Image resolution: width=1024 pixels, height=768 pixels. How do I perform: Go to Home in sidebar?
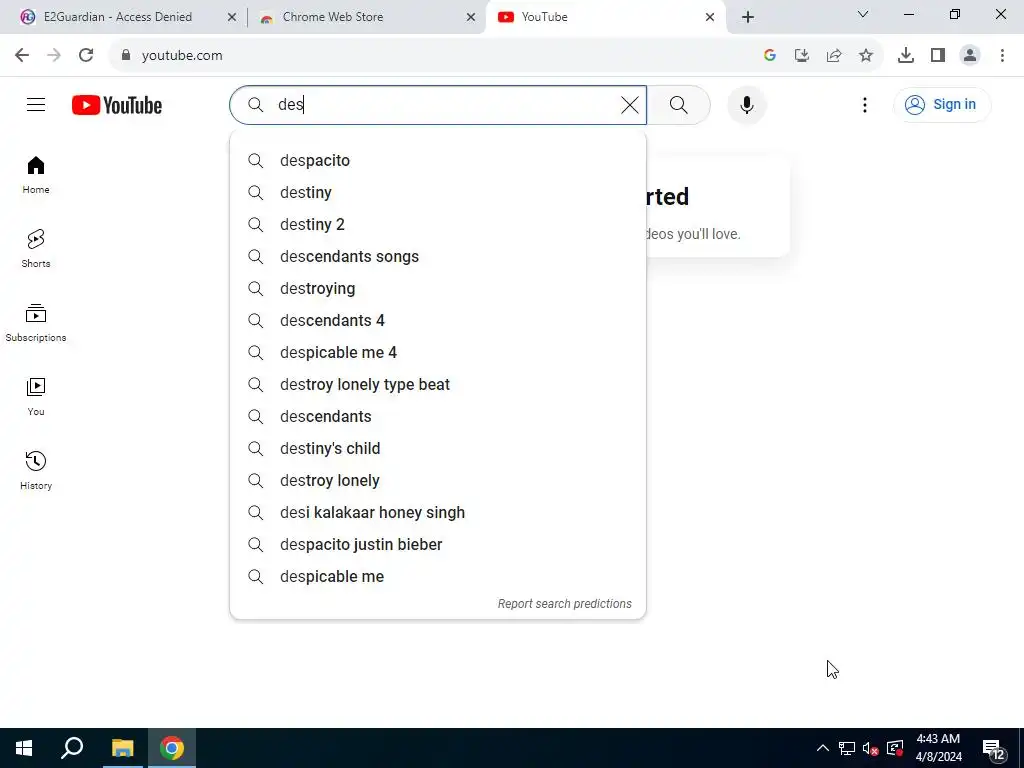pyautogui.click(x=36, y=175)
